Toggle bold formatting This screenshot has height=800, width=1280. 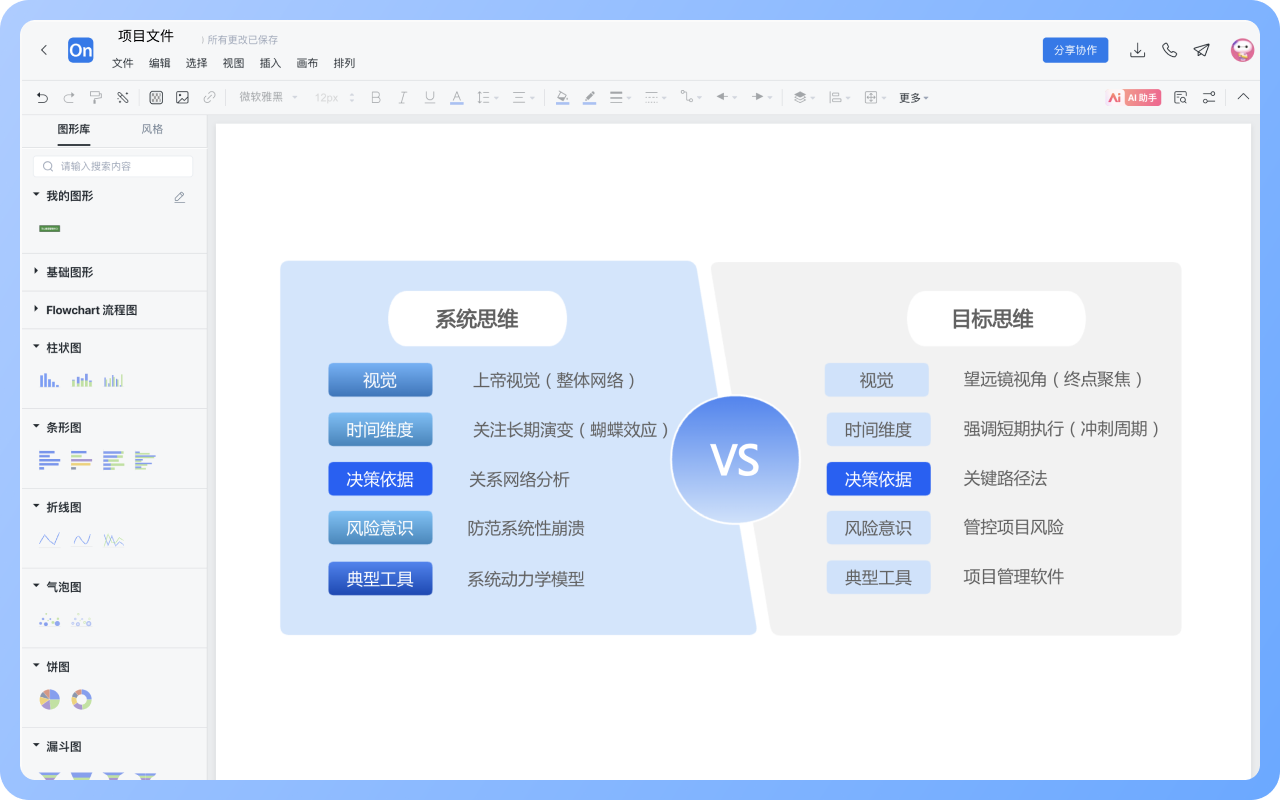click(375, 97)
